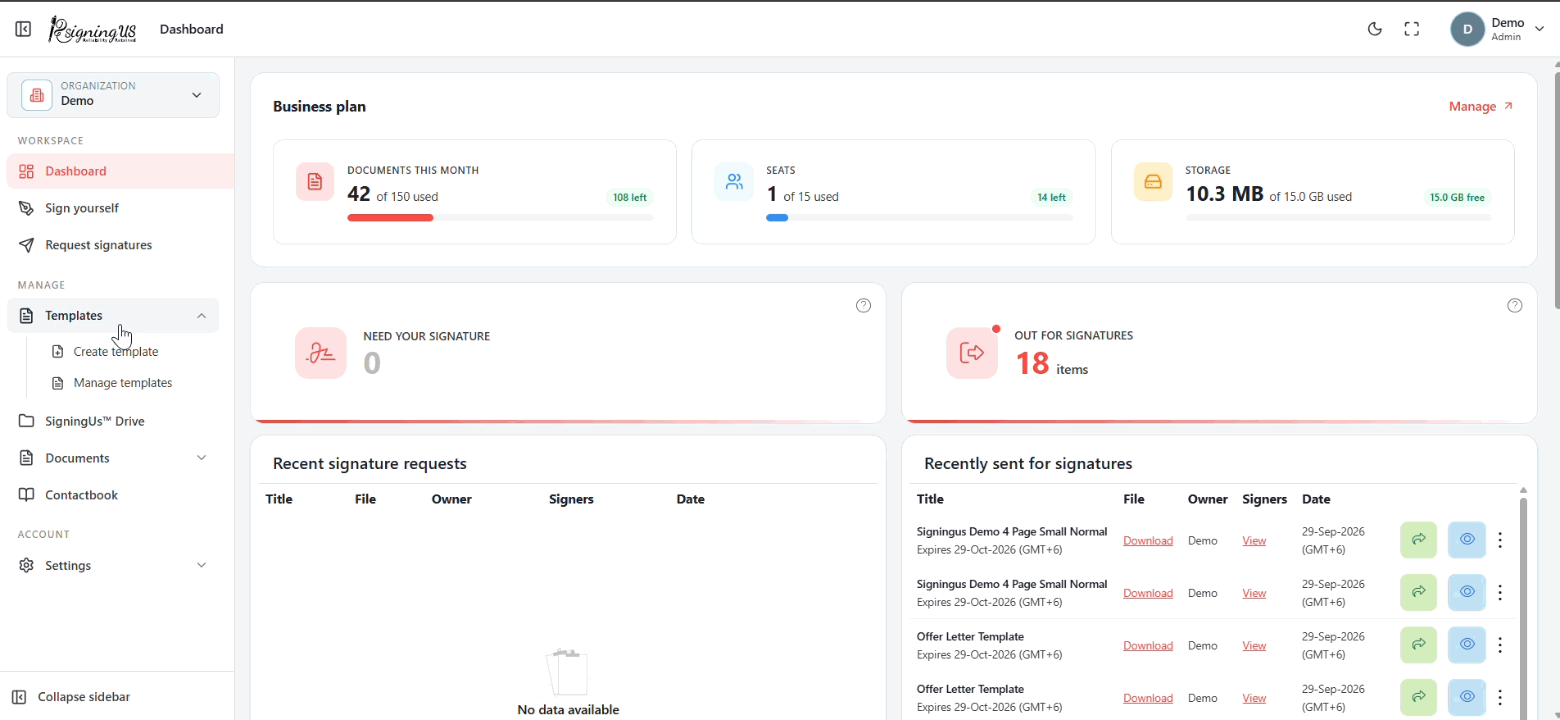Open help on Out for signatures card
Screen dimensions: 1560x720
click(x=1515, y=305)
